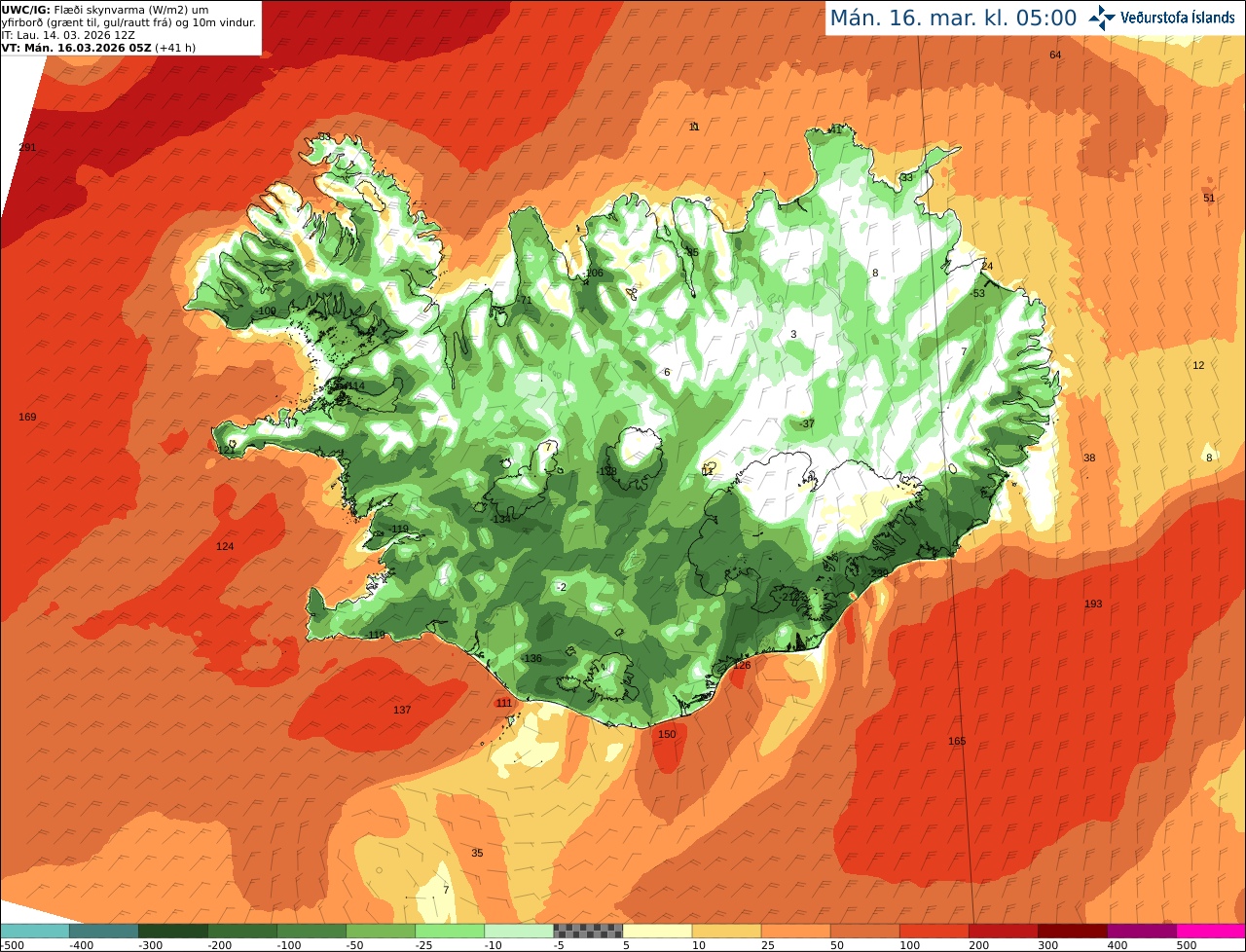Viewport: 1246px width, 952px height.
Task: Click the date header 'Mán. 16. mar. kl. 05:00'
Action: [x=953, y=18]
